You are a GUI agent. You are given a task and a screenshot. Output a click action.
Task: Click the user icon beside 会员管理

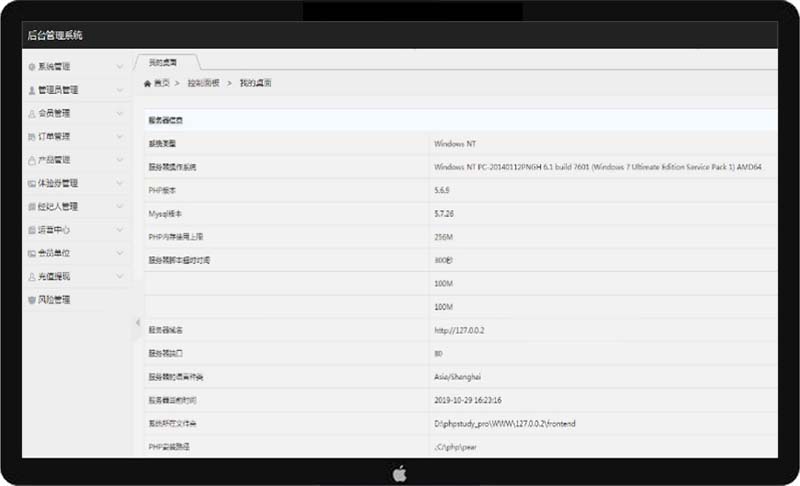(x=32, y=113)
